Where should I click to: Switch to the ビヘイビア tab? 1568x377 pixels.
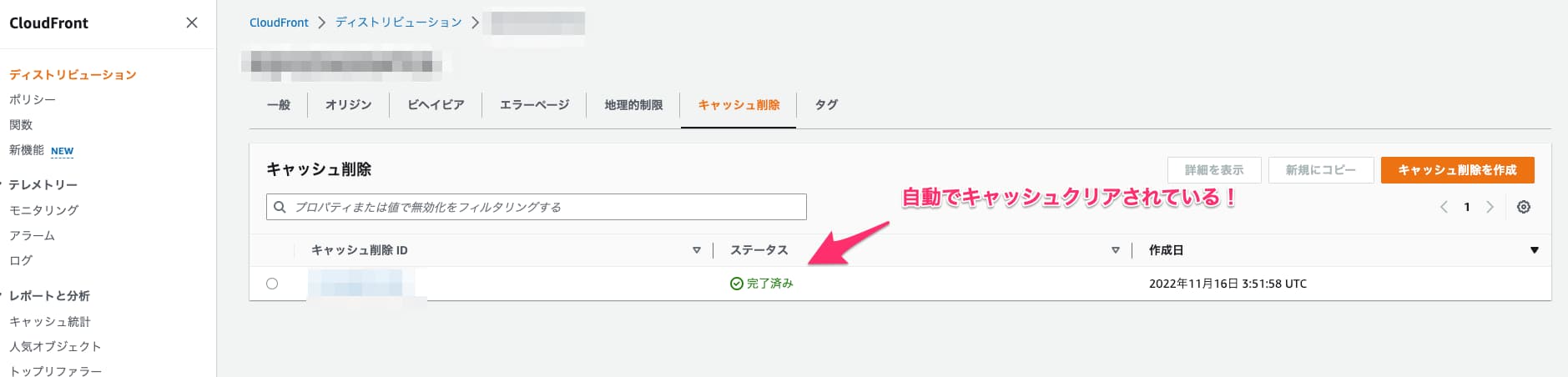click(436, 105)
